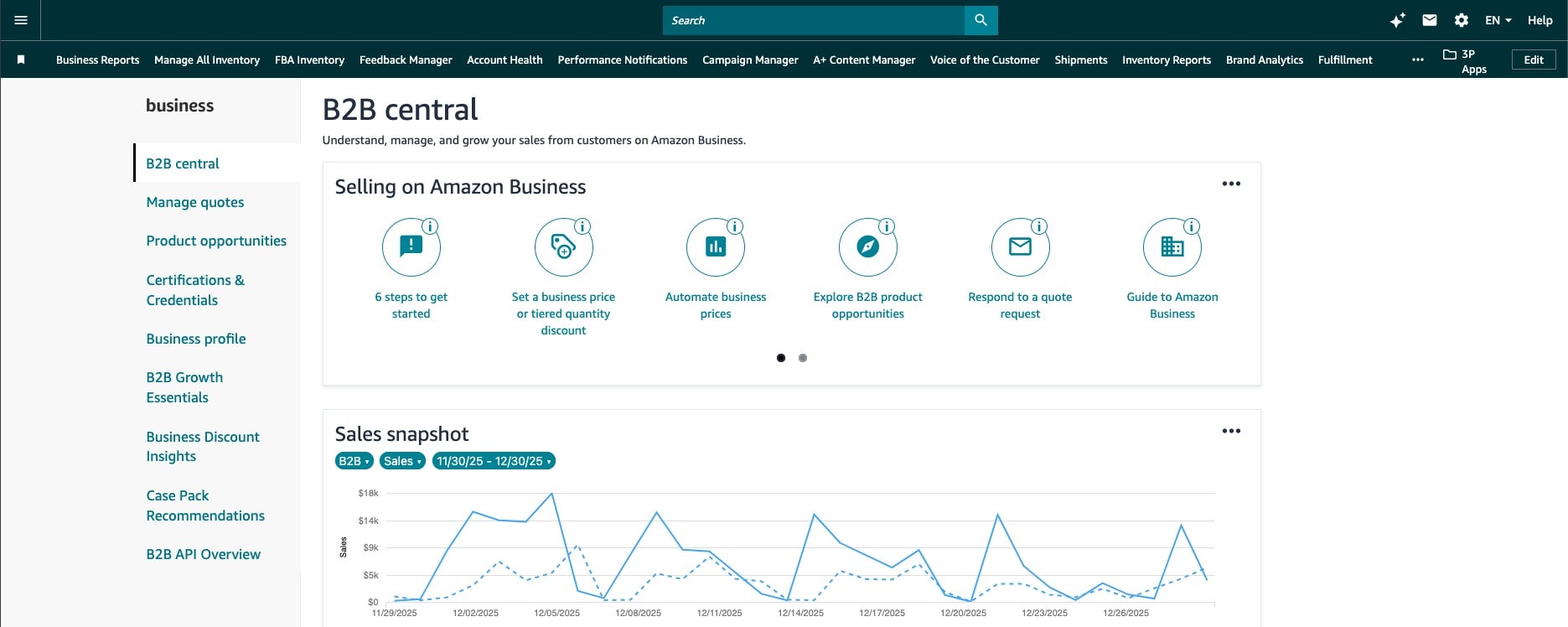Open Explore B2B product opportunities compass icon
Image resolution: width=1568 pixels, height=627 pixels.
click(x=868, y=247)
